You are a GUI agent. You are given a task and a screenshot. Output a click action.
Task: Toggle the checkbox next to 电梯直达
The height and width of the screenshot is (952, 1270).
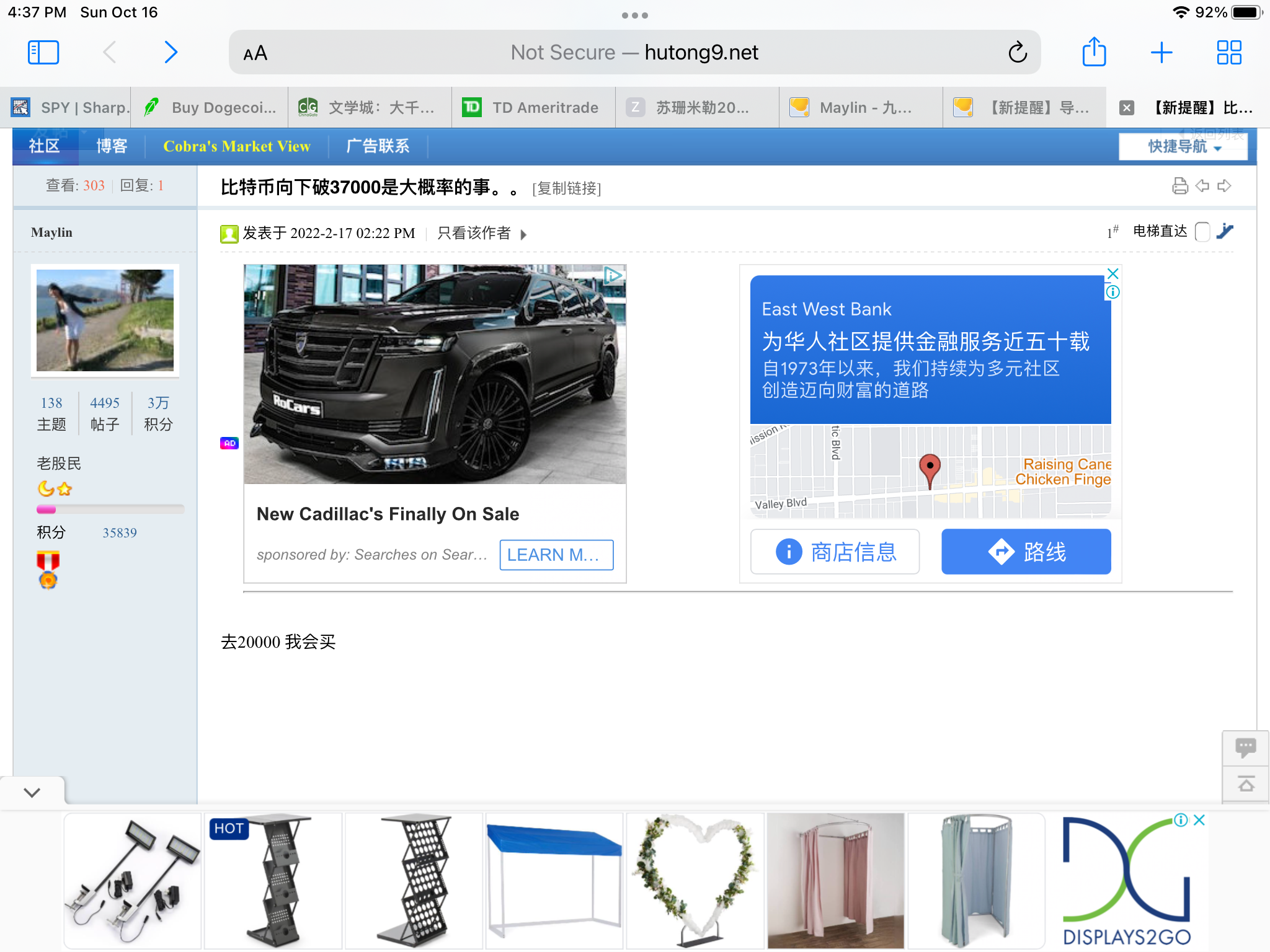pyautogui.click(x=1202, y=232)
